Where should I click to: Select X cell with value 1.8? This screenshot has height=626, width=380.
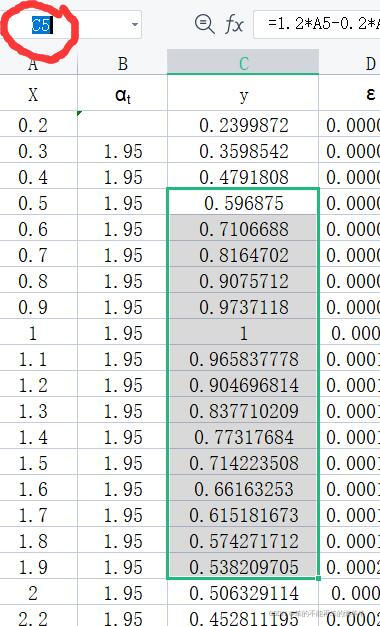[39, 541]
